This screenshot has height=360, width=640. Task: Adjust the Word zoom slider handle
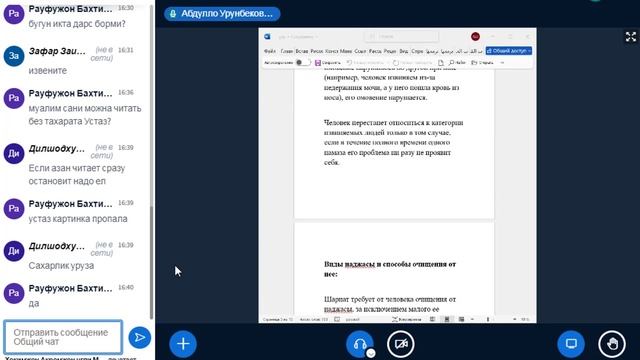pyautogui.click(x=488, y=319)
